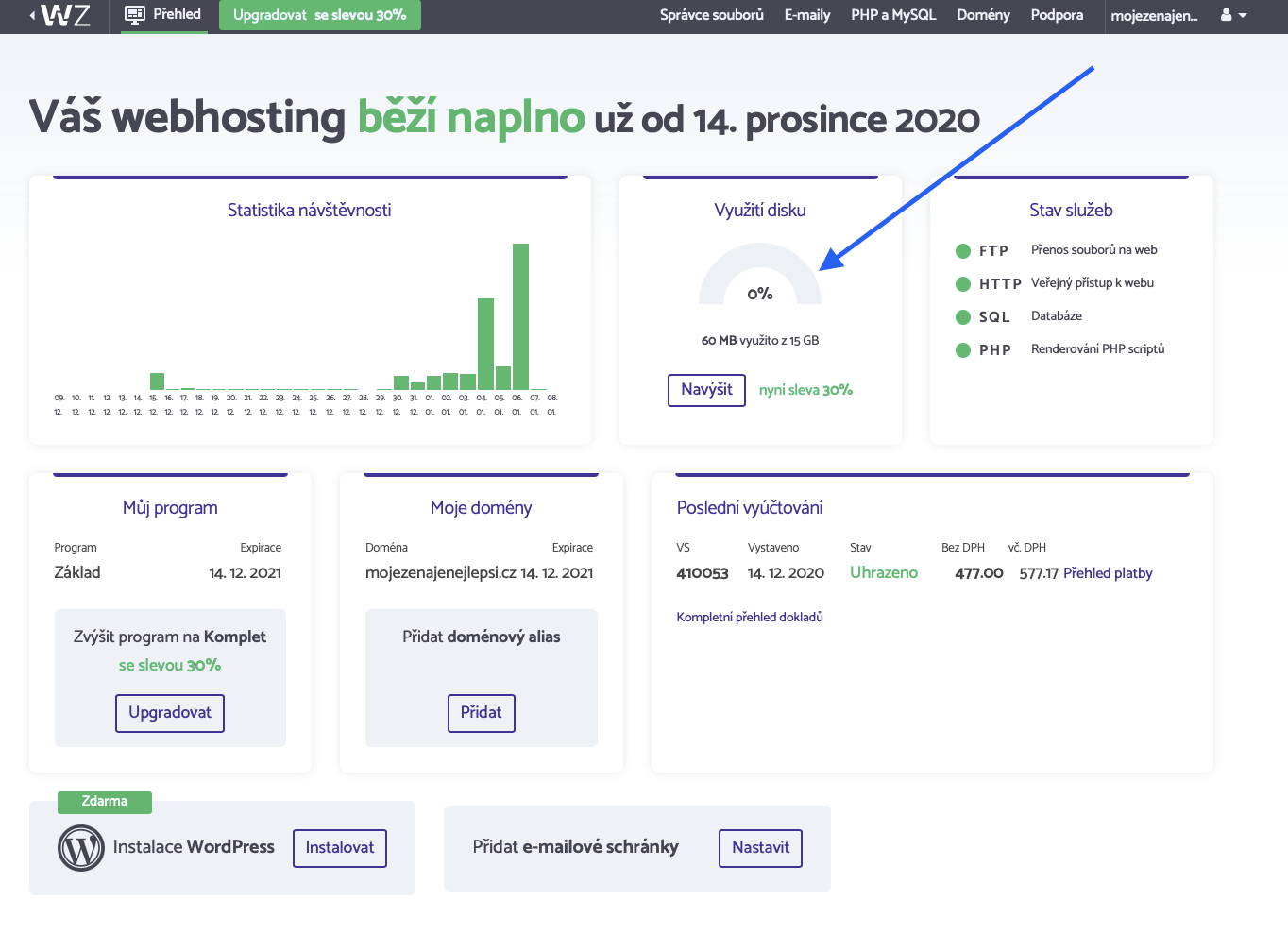Expand the user account dropdown arrow
1288x934 pixels.
[1243, 16]
